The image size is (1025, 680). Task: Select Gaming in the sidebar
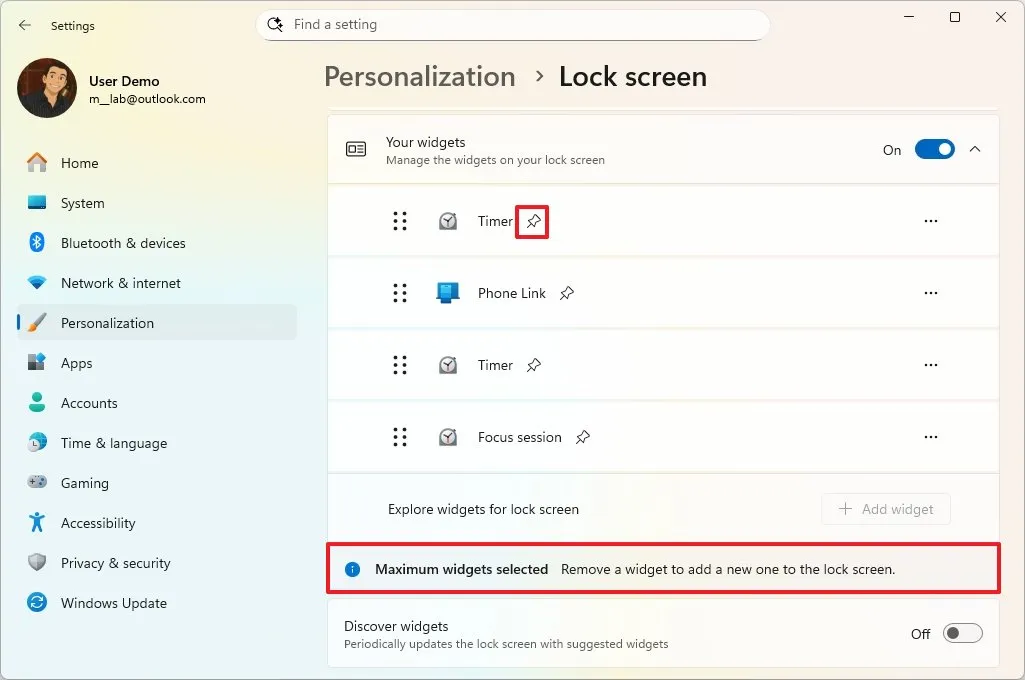84,483
